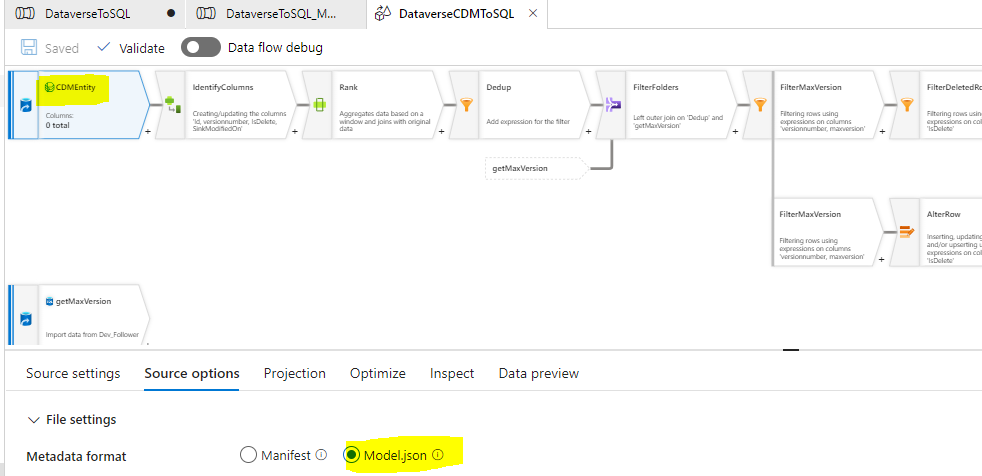Open the Data preview tab
Screen dimensions: 982x476
[x=539, y=374]
